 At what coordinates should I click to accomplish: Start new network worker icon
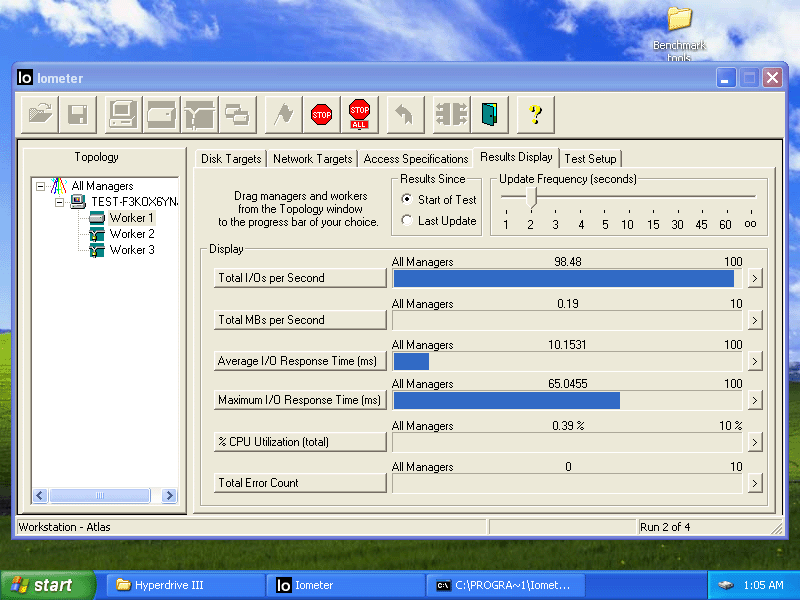(199, 114)
